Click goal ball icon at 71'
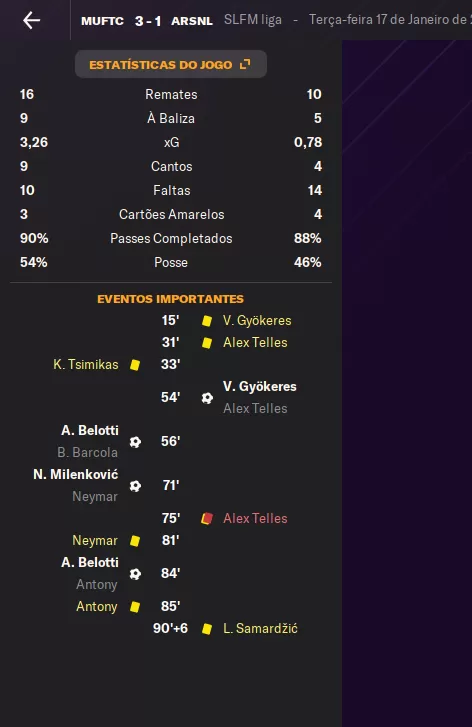Image resolution: width=472 pixels, height=727 pixels. coord(135,485)
